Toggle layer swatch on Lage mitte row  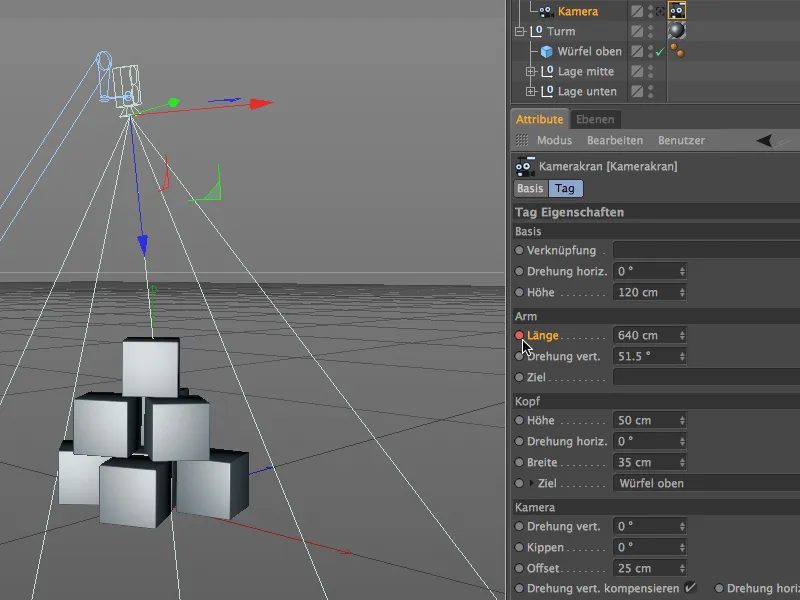637,71
